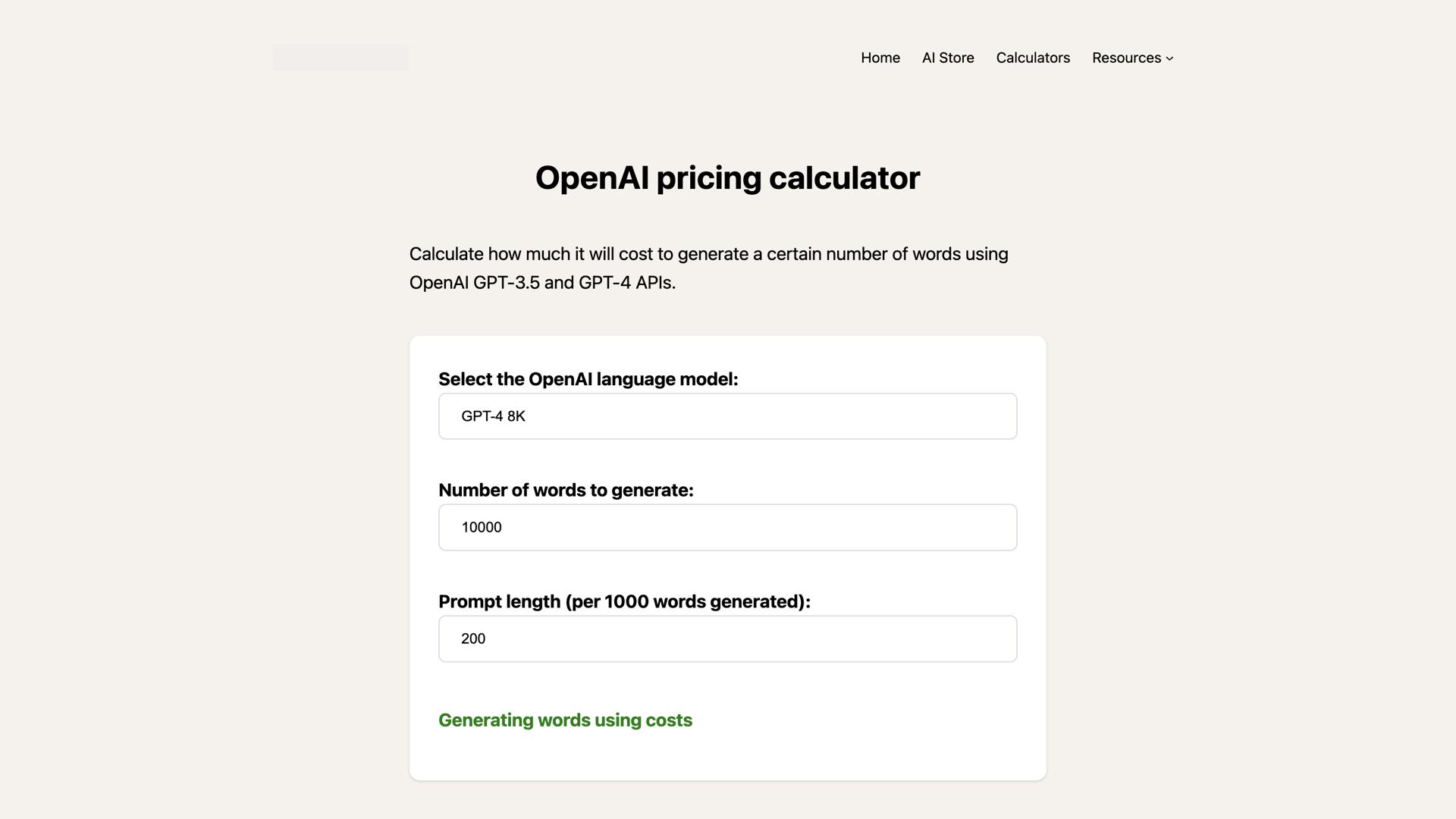Click the Generating words using costs link

(x=565, y=720)
